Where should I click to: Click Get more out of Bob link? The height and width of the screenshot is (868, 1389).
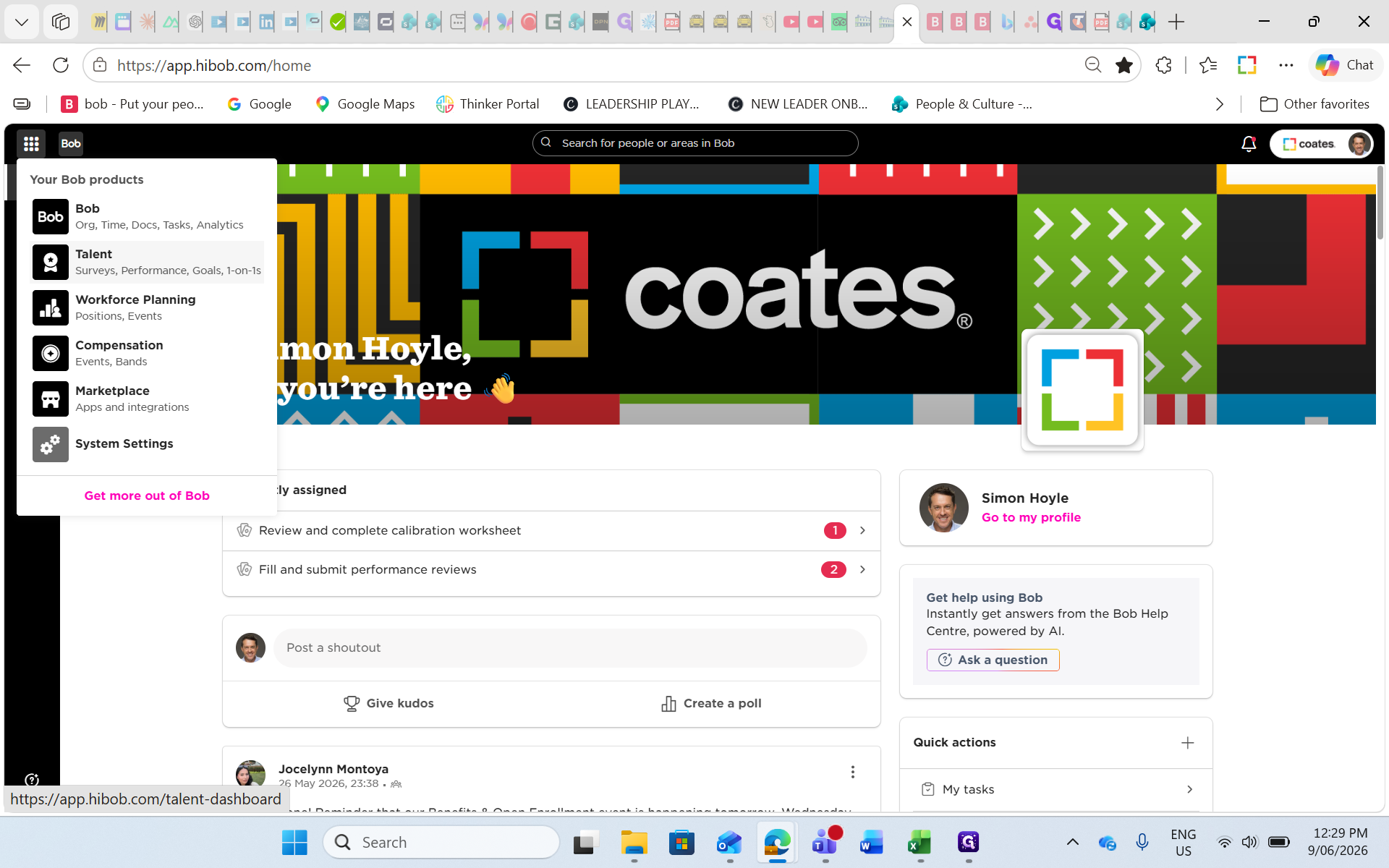pyautogui.click(x=147, y=495)
